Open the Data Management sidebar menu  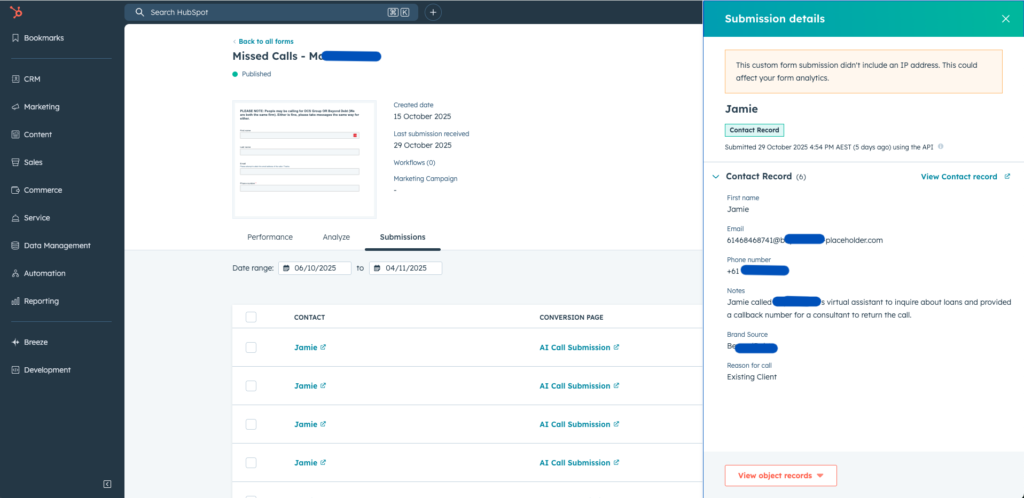[x=56, y=246]
